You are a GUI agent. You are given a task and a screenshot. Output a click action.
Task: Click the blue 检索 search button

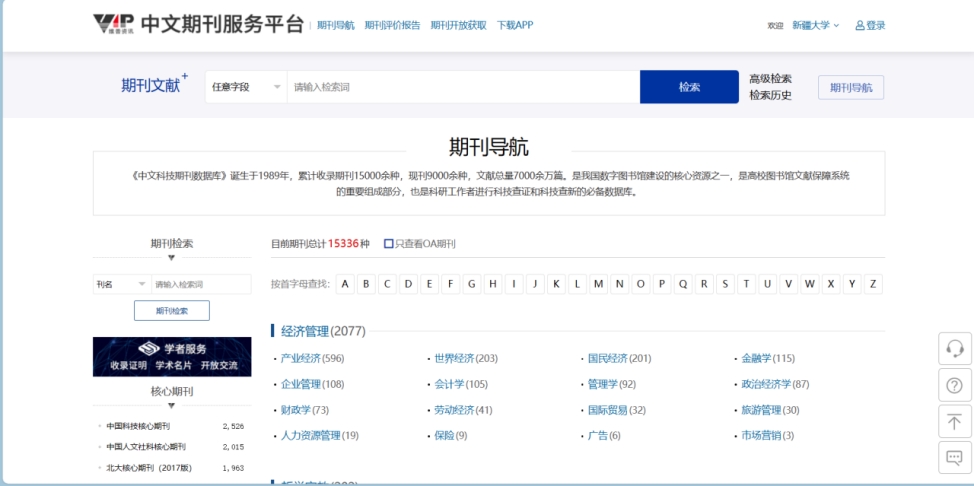690,87
